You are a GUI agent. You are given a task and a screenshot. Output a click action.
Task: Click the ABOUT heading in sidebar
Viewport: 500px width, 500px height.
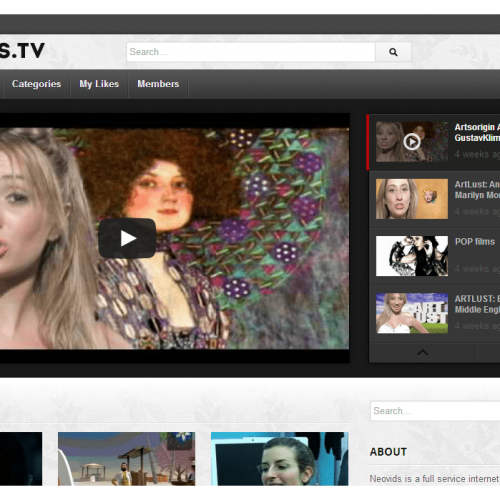coord(388,452)
